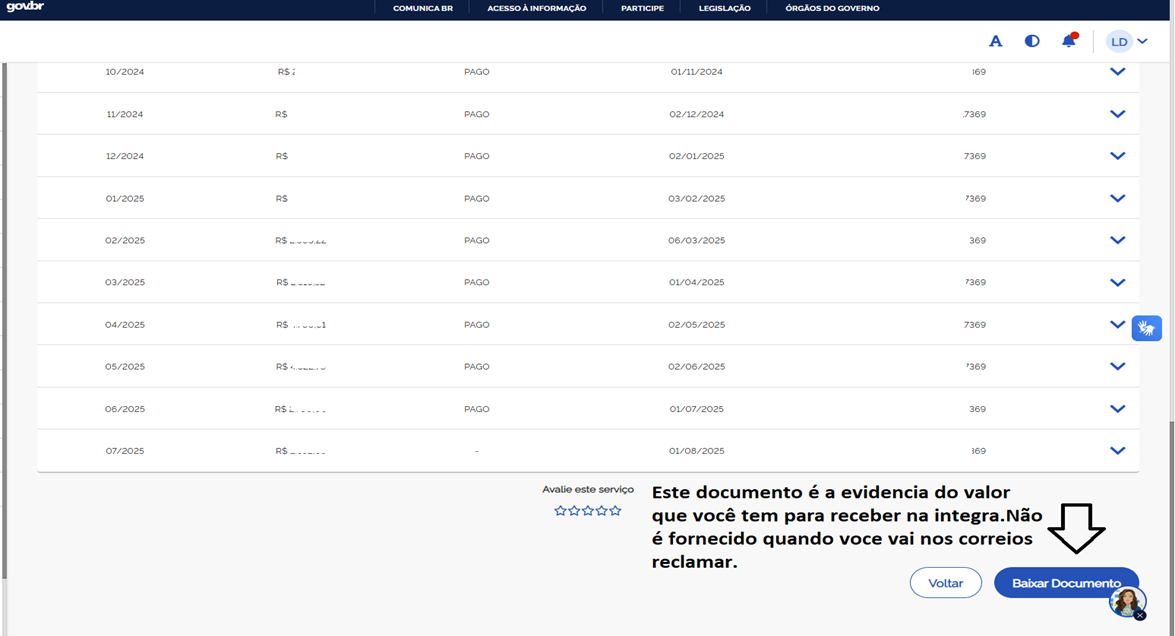The image size is (1175, 636).
Task: Expand the 02/2025 row details
Action: (1117, 240)
